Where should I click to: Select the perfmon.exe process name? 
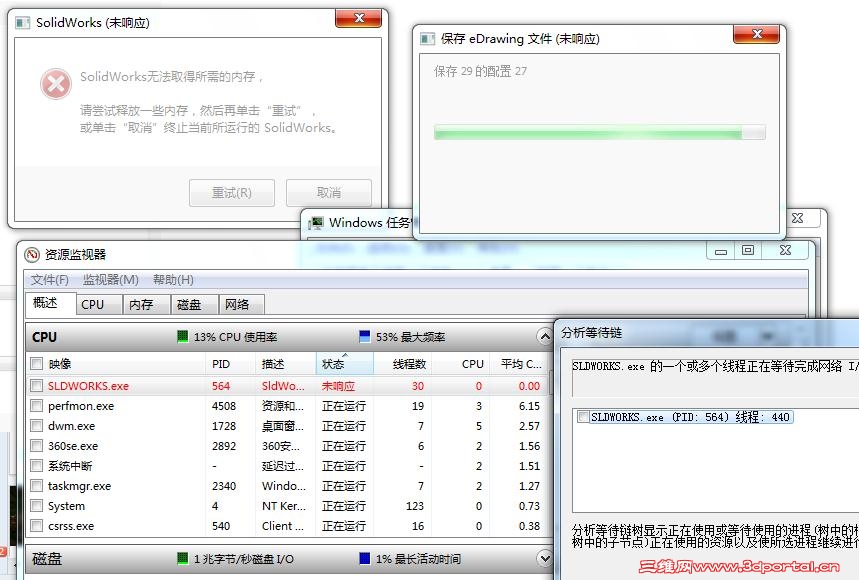(81, 406)
